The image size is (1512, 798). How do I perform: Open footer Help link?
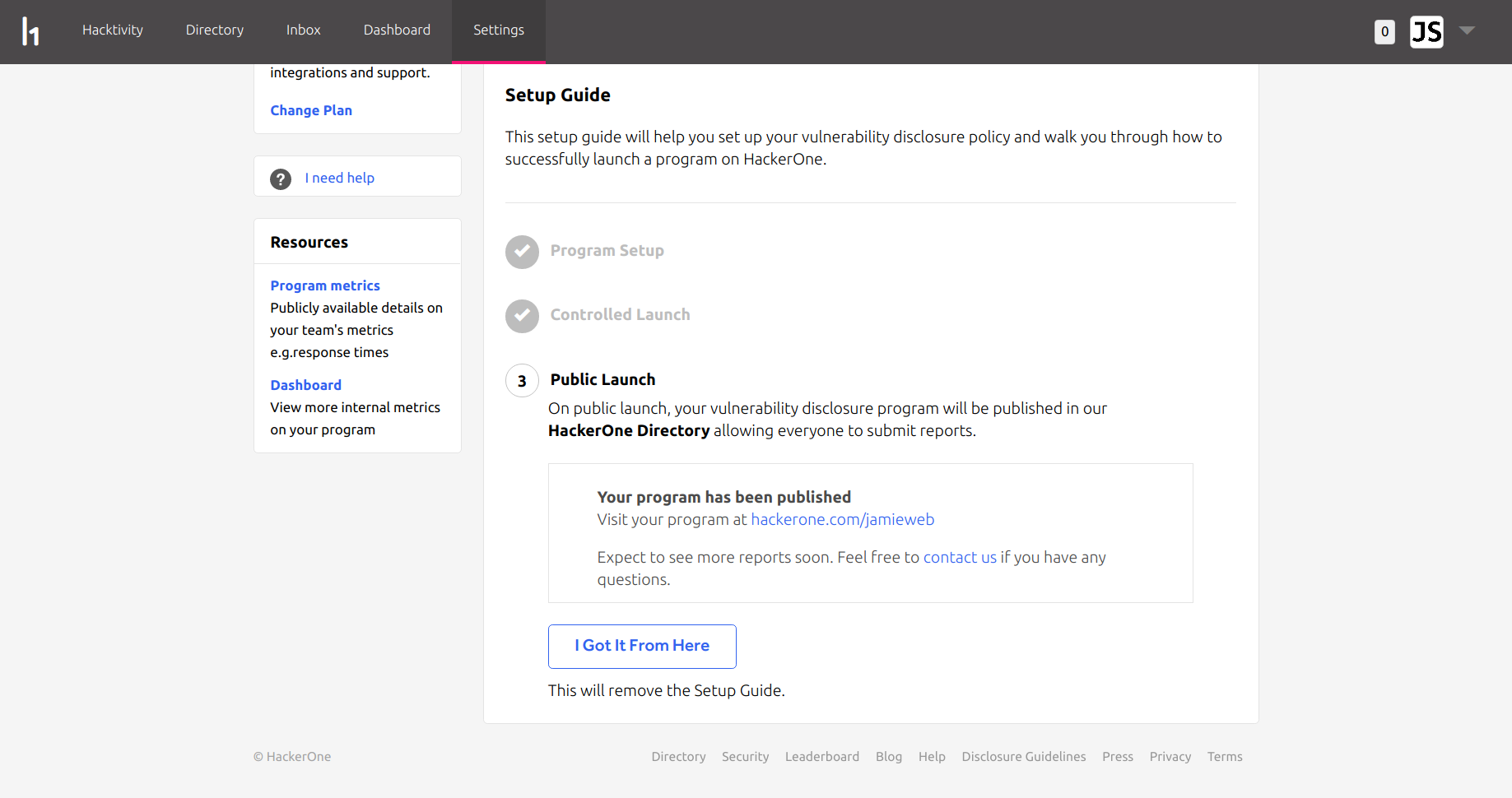click(932, 757)
